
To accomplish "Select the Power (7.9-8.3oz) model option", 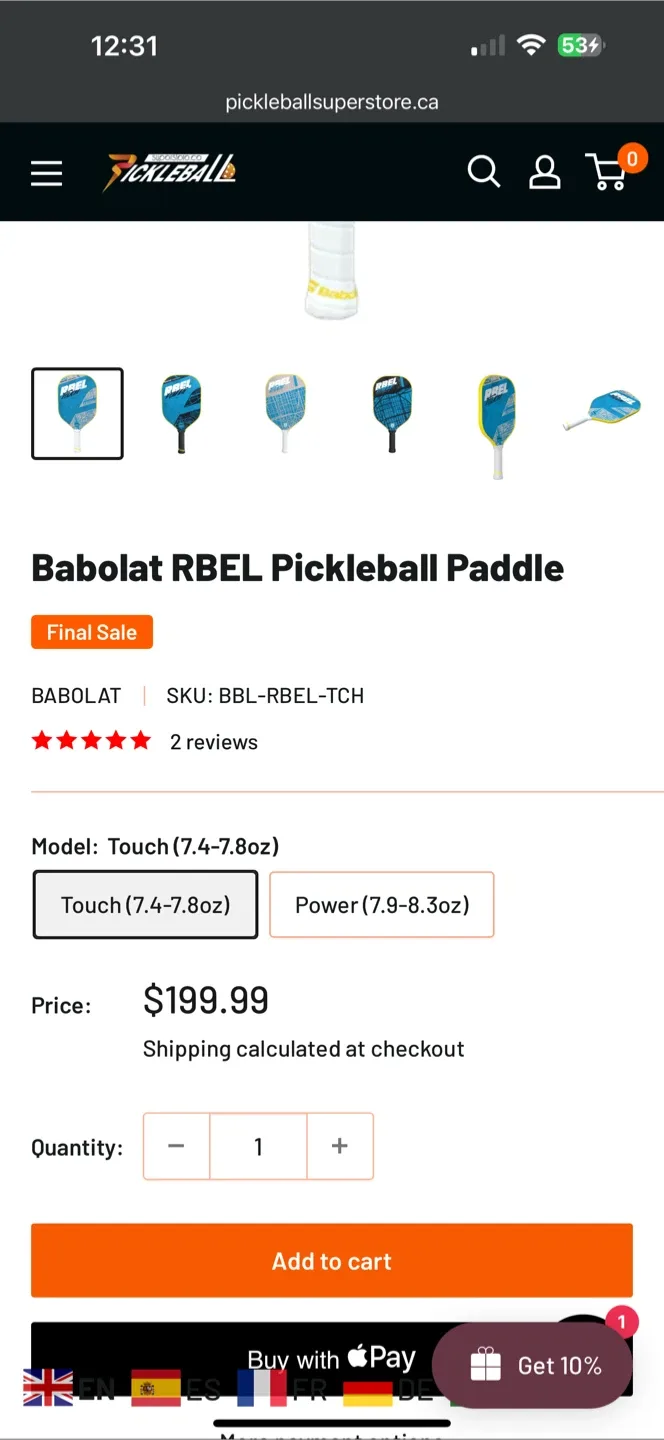I will click(381, 904).
